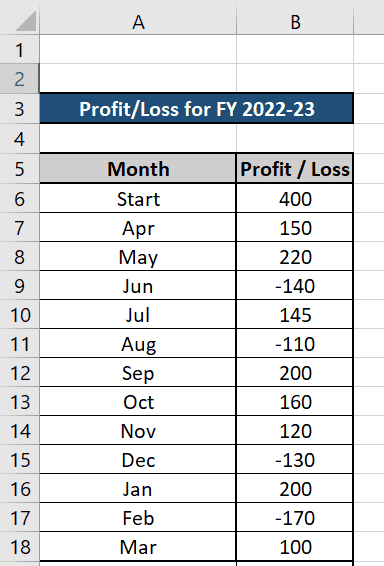Select row 3 header
384x566 pixels.
point(19,108)
